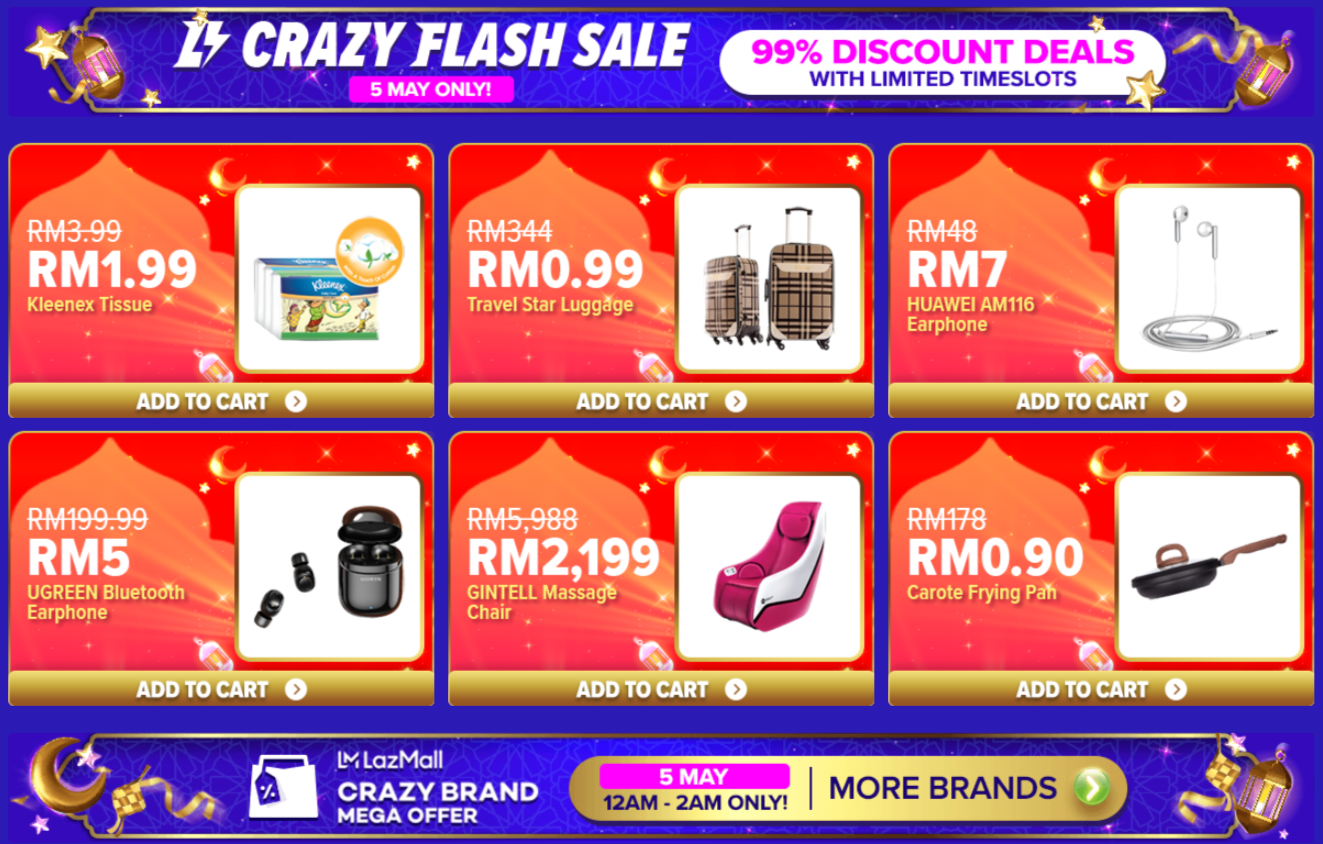Open the Travel Star Luggage product image
Viewport: 1323px width, 844px height.
pos(769,279)
